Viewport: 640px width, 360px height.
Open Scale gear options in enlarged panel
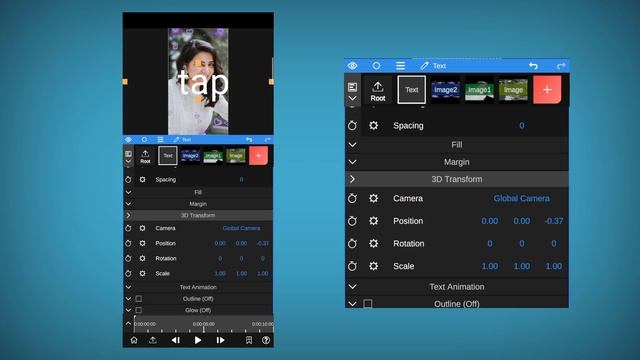(373, 266)
